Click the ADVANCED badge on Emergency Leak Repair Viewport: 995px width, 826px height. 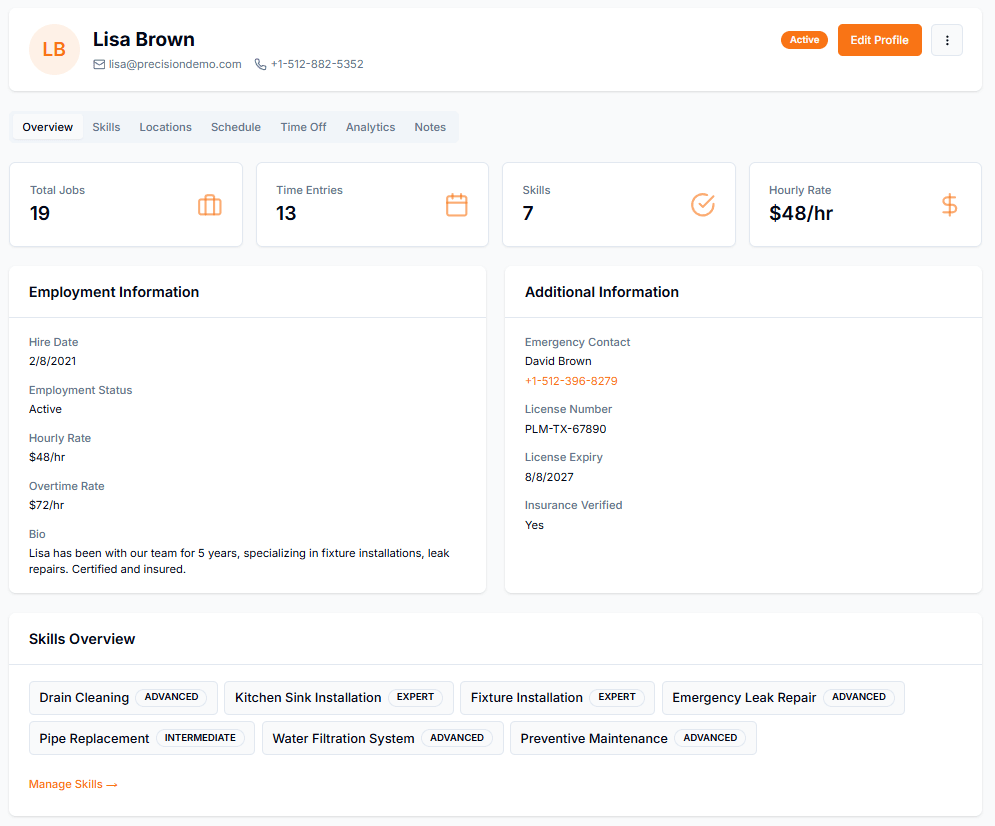click(x=859, y=697)
